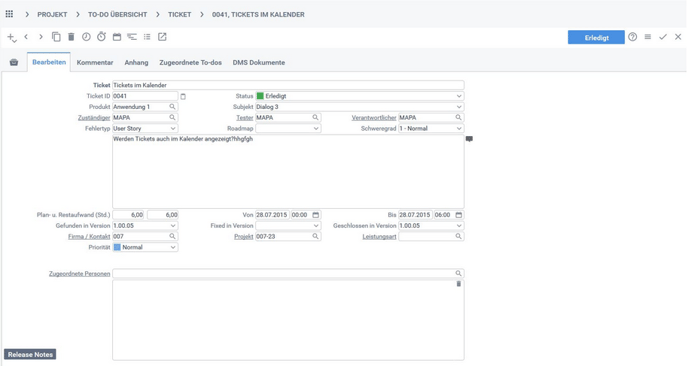
Task: Click the copy ticket icon
Action: pos(56,37)
